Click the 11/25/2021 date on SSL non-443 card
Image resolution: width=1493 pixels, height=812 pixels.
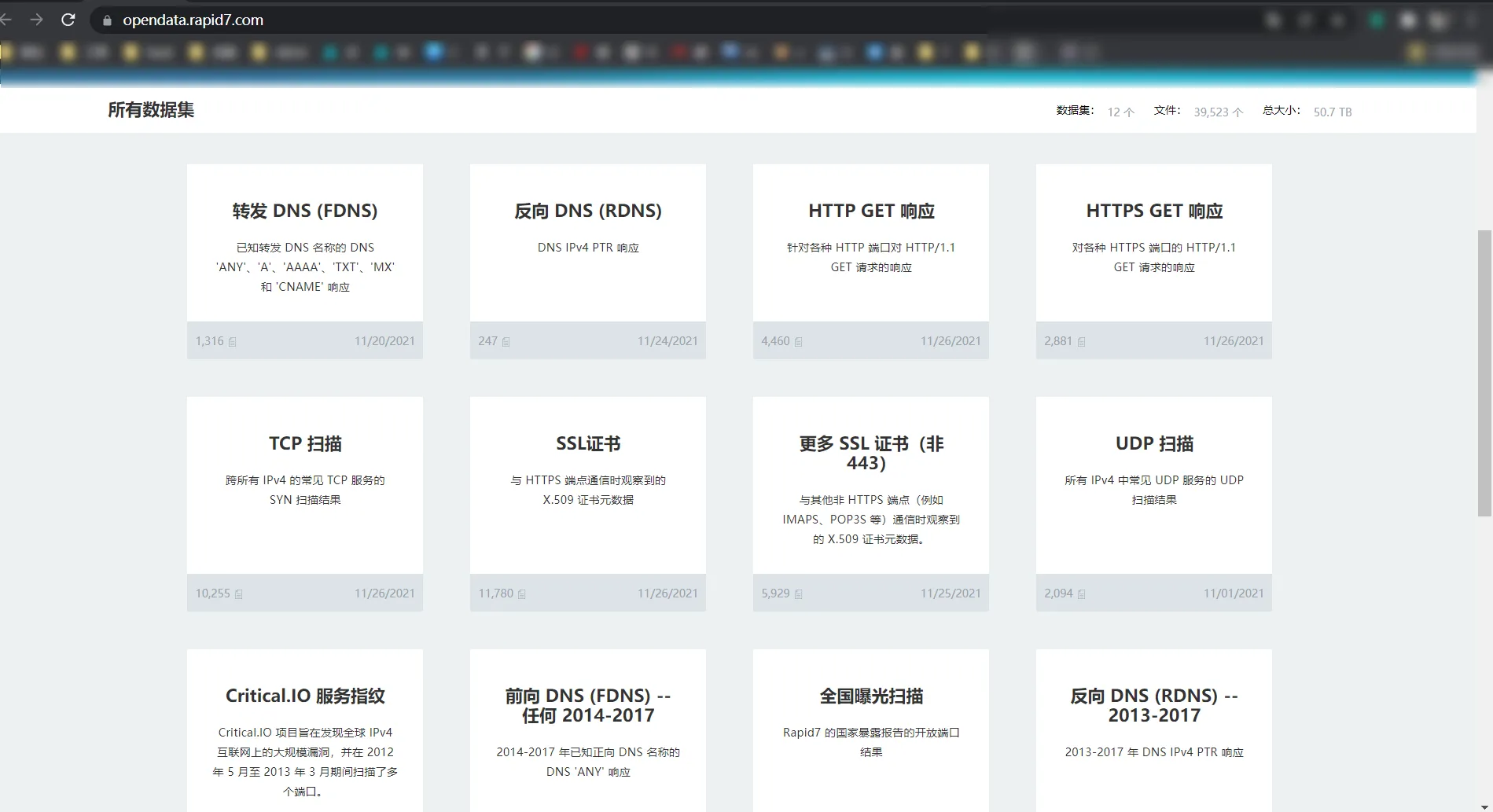951,593
